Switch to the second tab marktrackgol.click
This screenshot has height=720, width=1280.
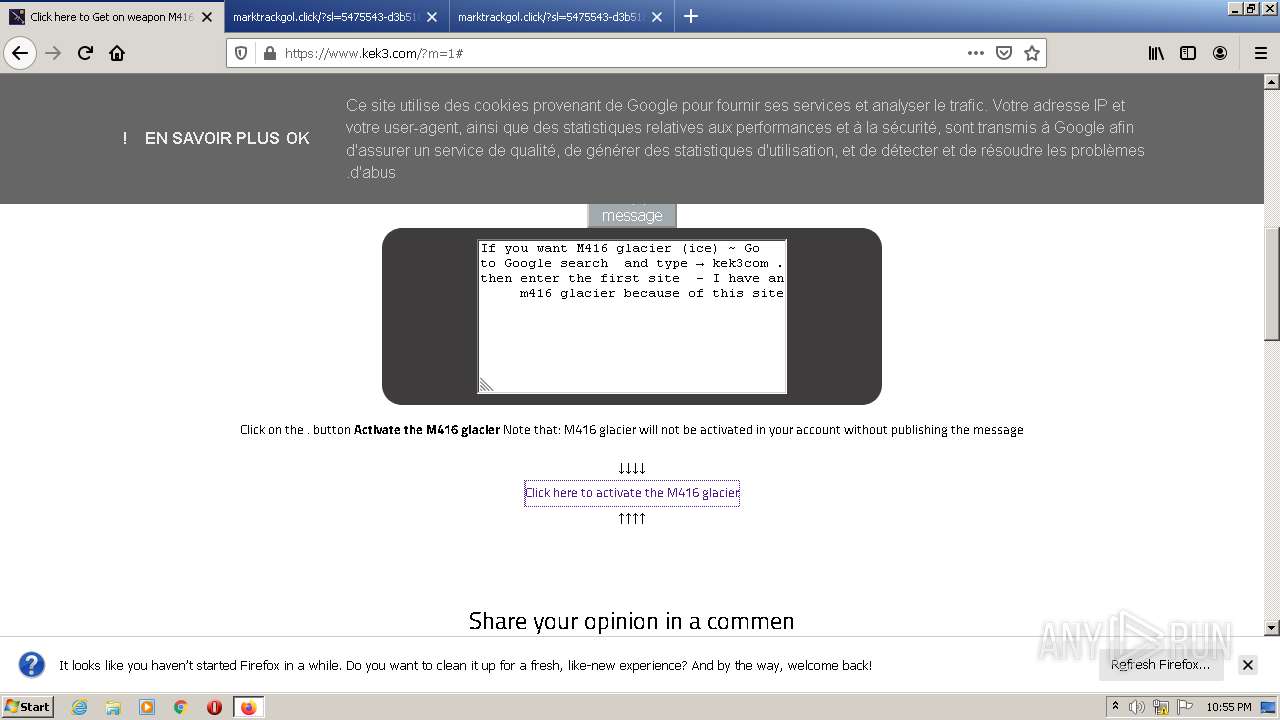[336, 17]
